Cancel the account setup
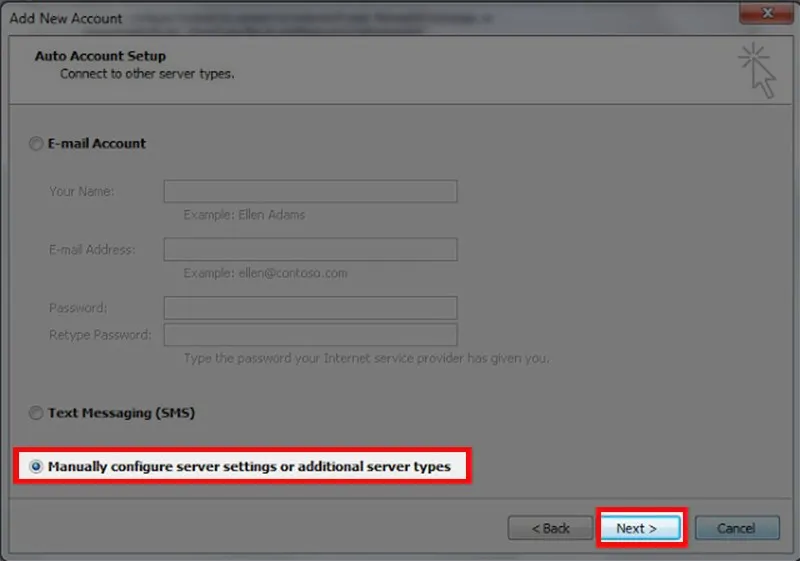Screen dimensions: 800x561 click(x=736, y=528)
